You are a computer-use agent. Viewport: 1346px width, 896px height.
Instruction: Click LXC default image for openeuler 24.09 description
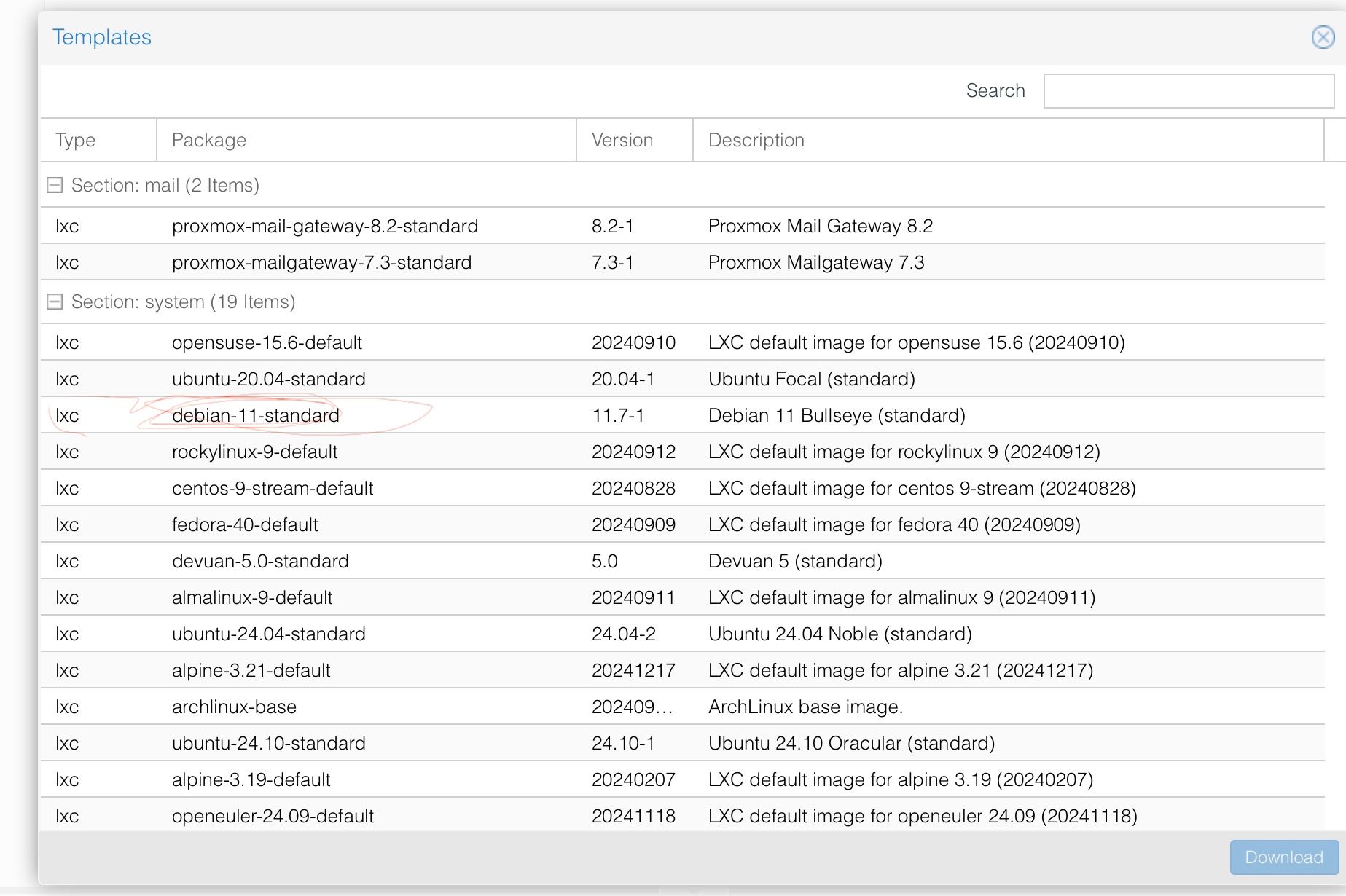(923, 816)
